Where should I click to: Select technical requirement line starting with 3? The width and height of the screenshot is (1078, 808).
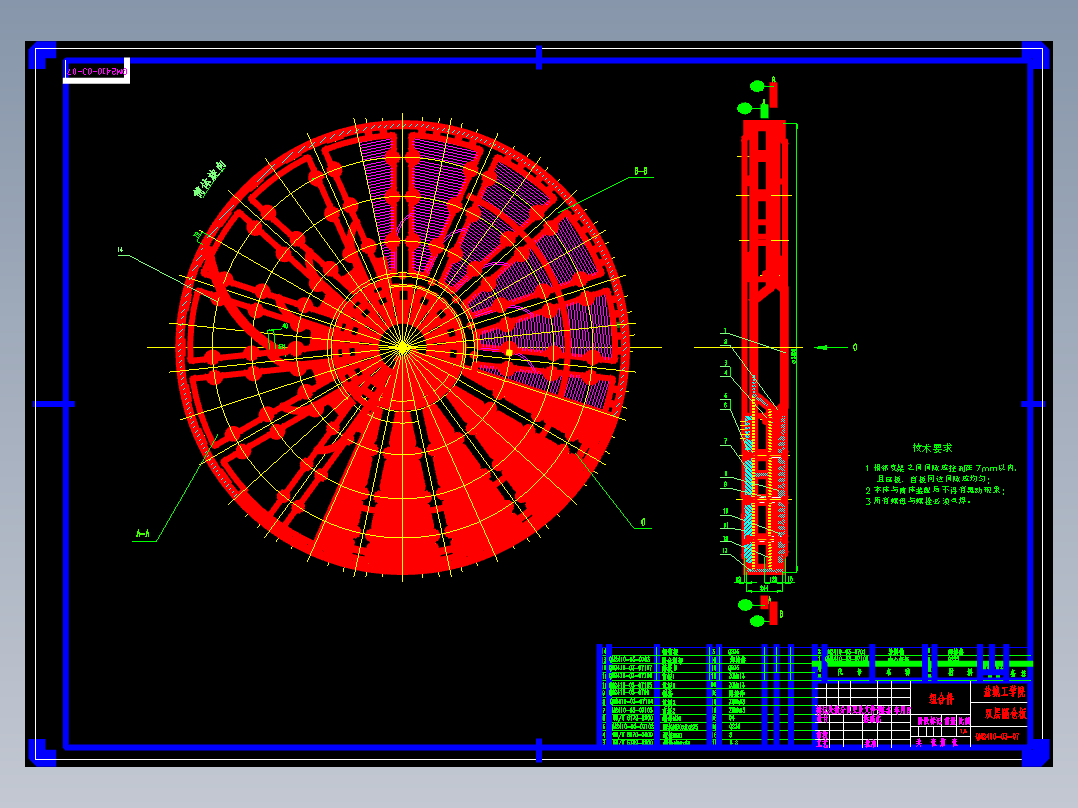[918, 501]
